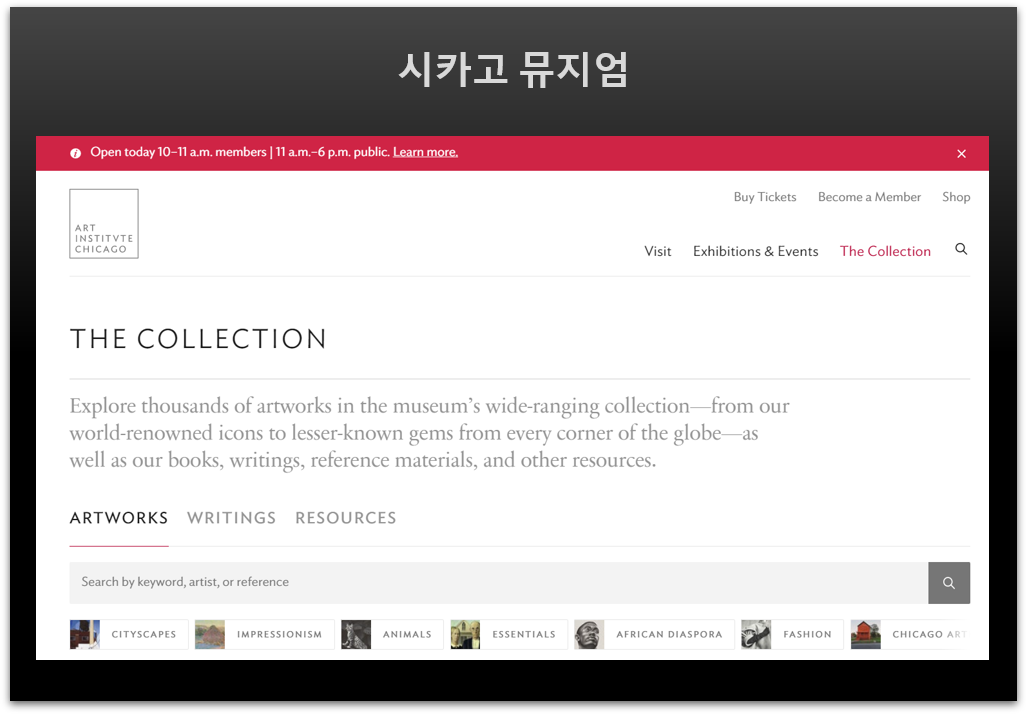Select the Fashion category label
The image size is (1027, 714).
coord(807,634)
